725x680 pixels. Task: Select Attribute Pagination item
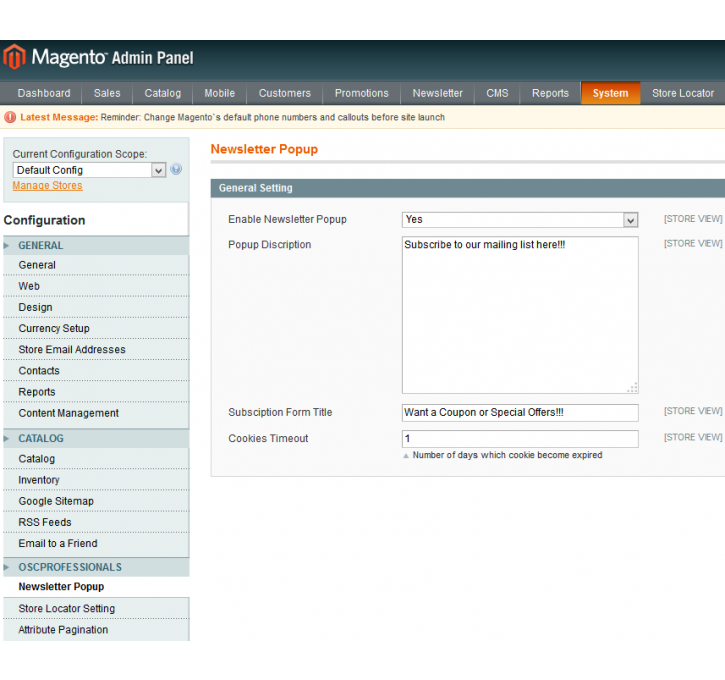96,630
